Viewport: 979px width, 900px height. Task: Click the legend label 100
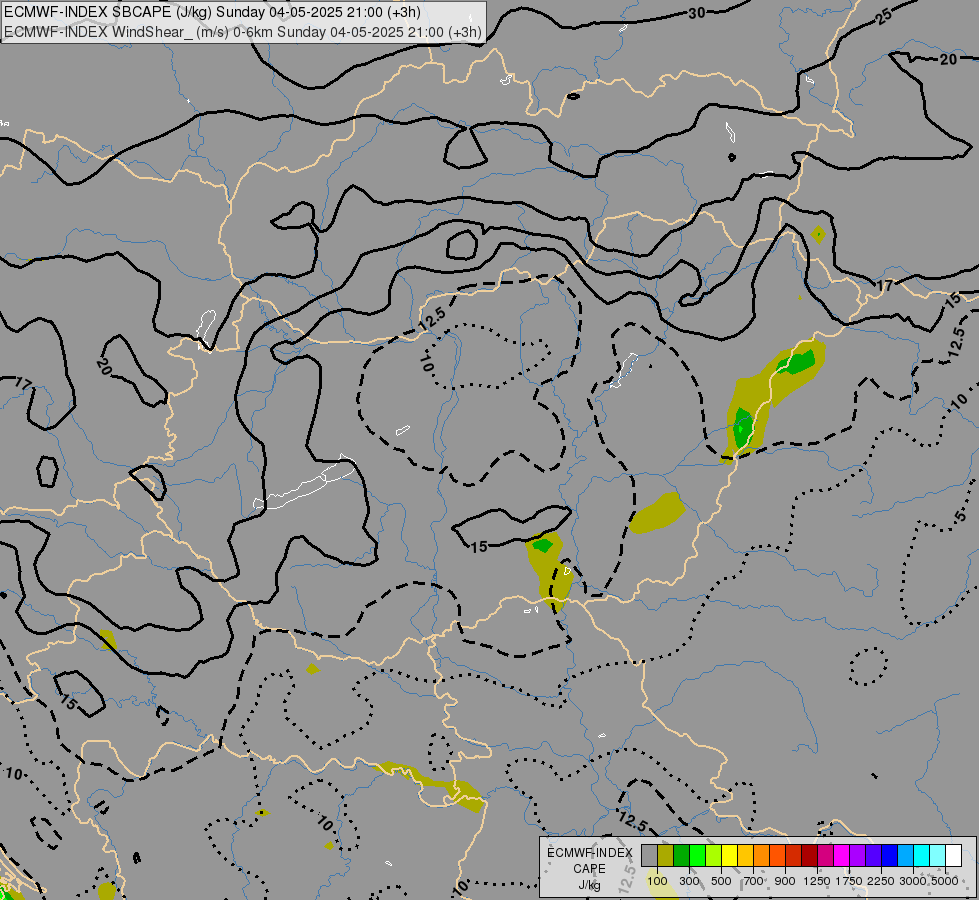pos(657,881)
